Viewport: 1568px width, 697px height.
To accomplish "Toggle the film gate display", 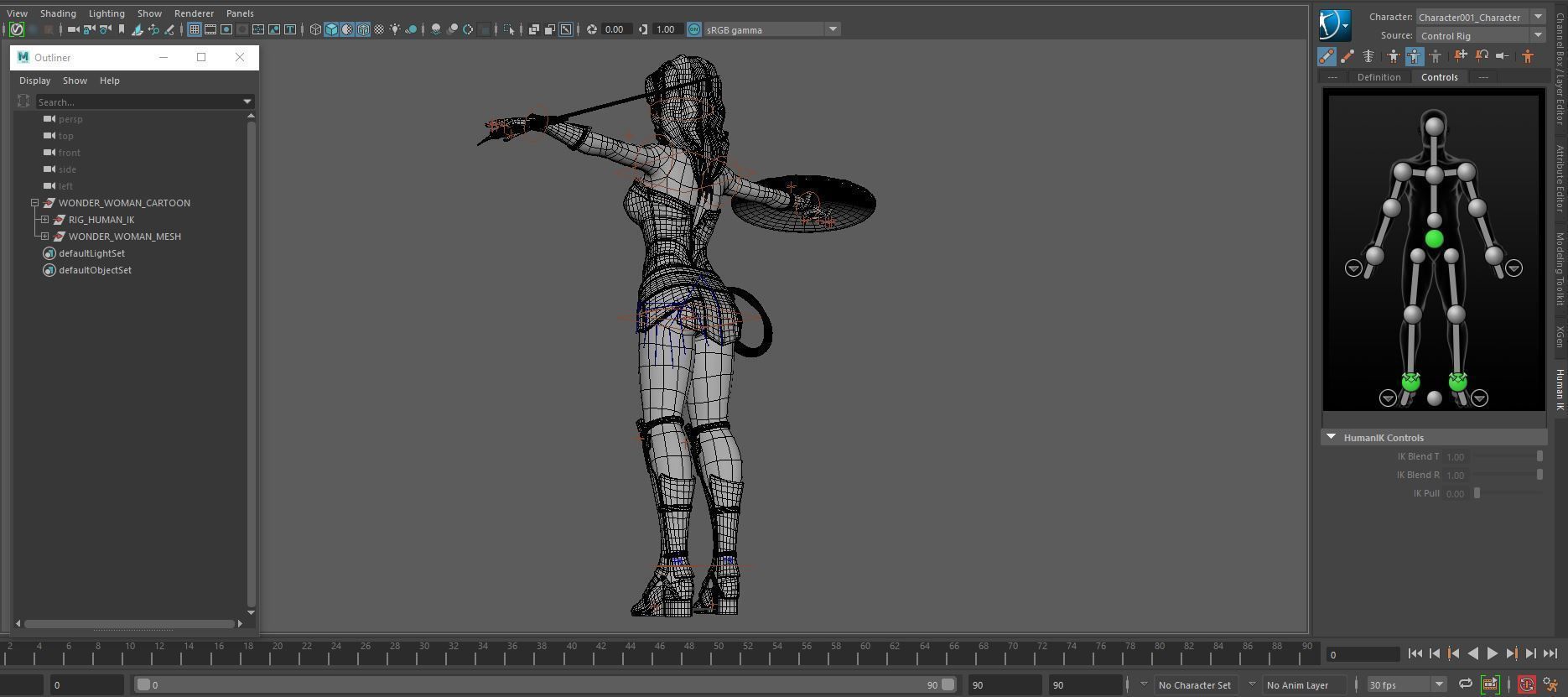I will 210,29.
